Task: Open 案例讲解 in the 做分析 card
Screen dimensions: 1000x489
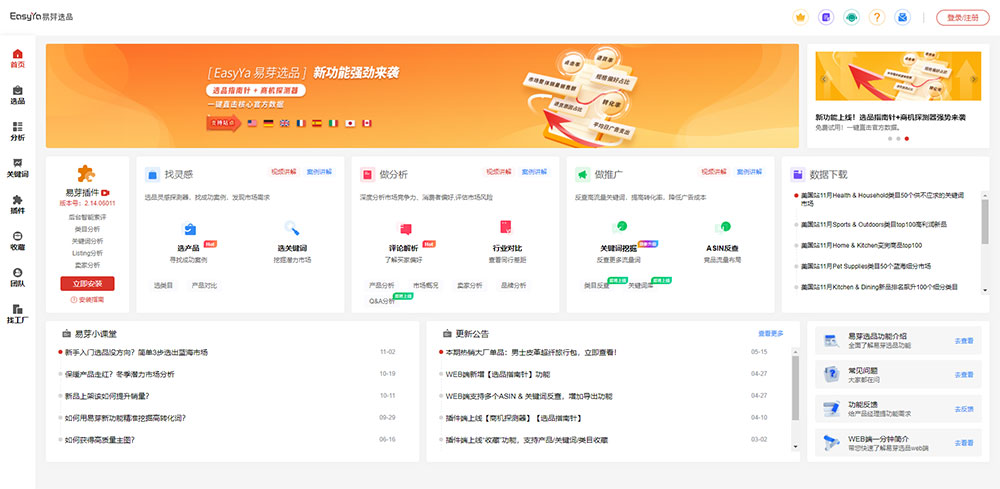Action: 534,172
